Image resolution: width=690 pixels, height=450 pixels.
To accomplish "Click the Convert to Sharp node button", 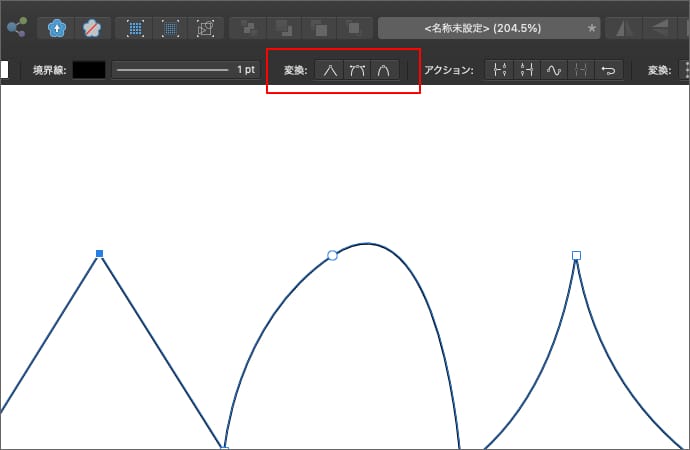I will tap(330, 70).
